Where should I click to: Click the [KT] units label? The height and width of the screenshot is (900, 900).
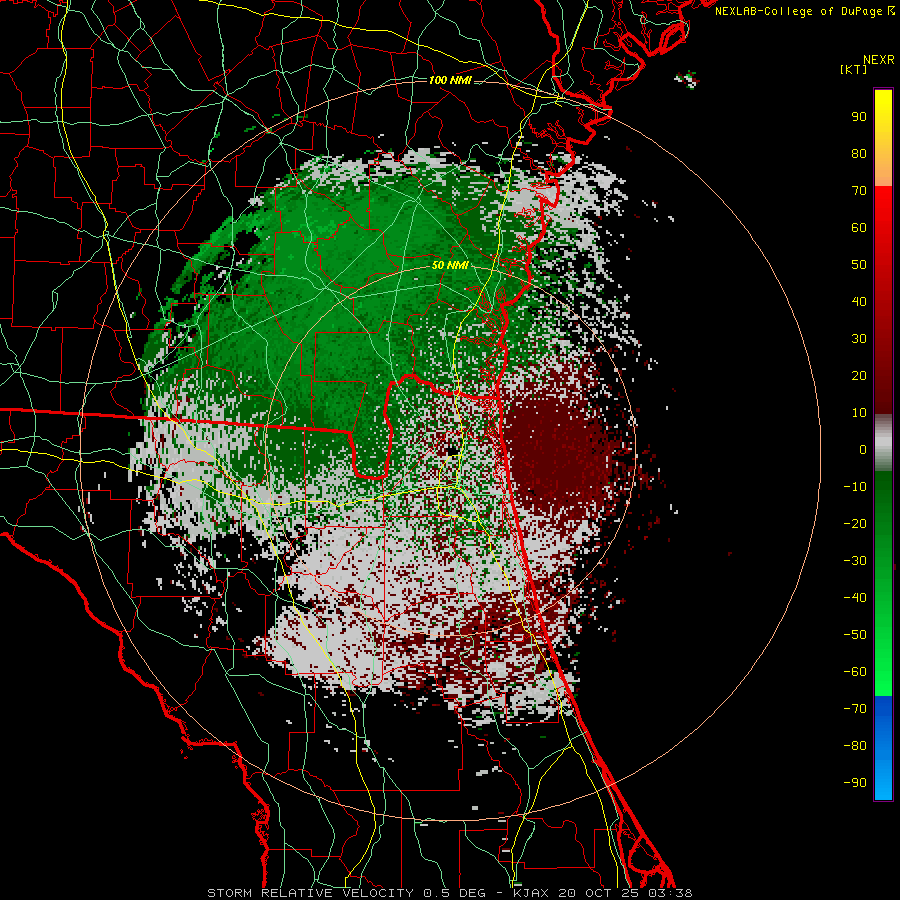click(853, 69)
